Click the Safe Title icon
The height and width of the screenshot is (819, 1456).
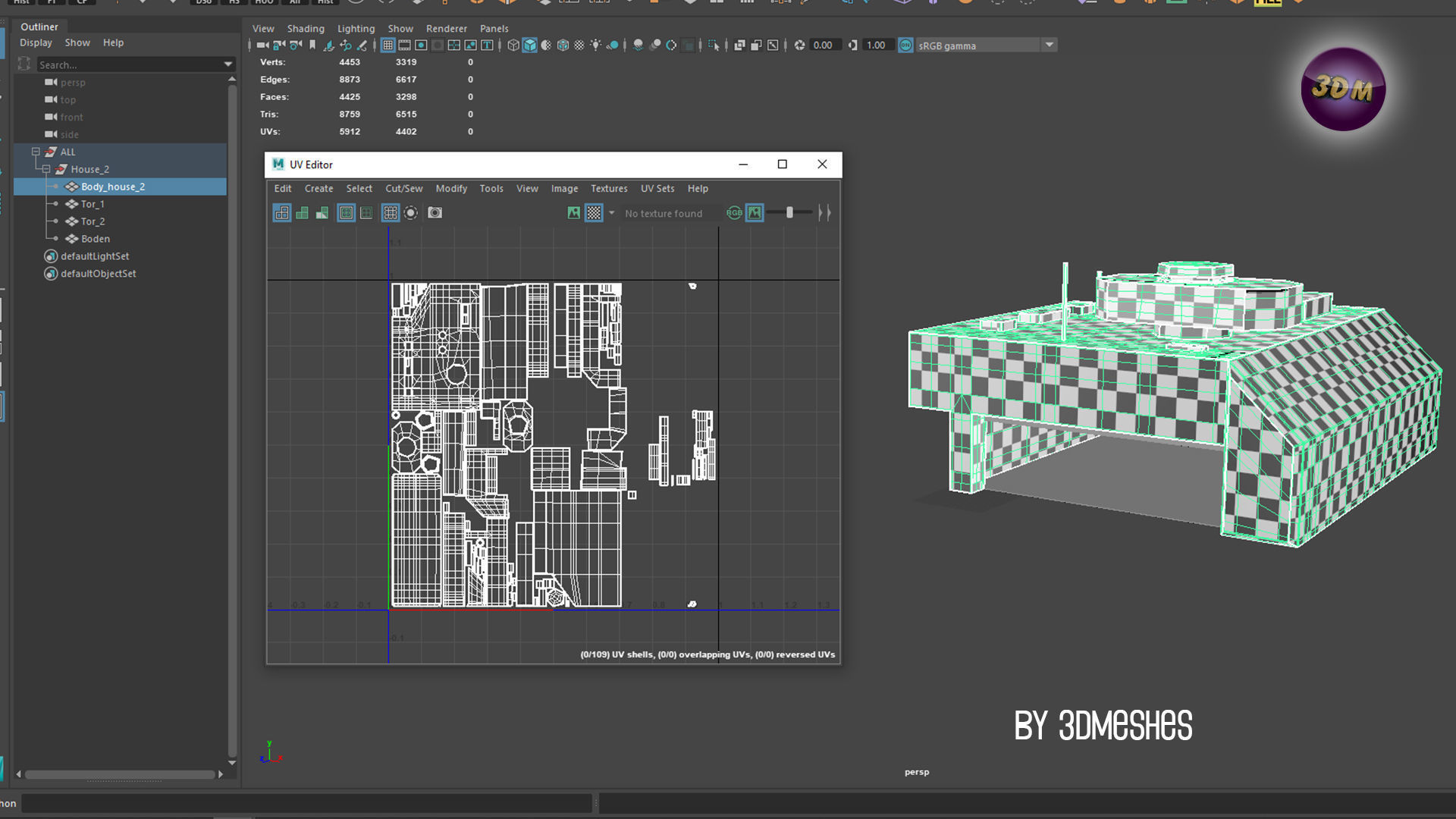tap(488, 45)
